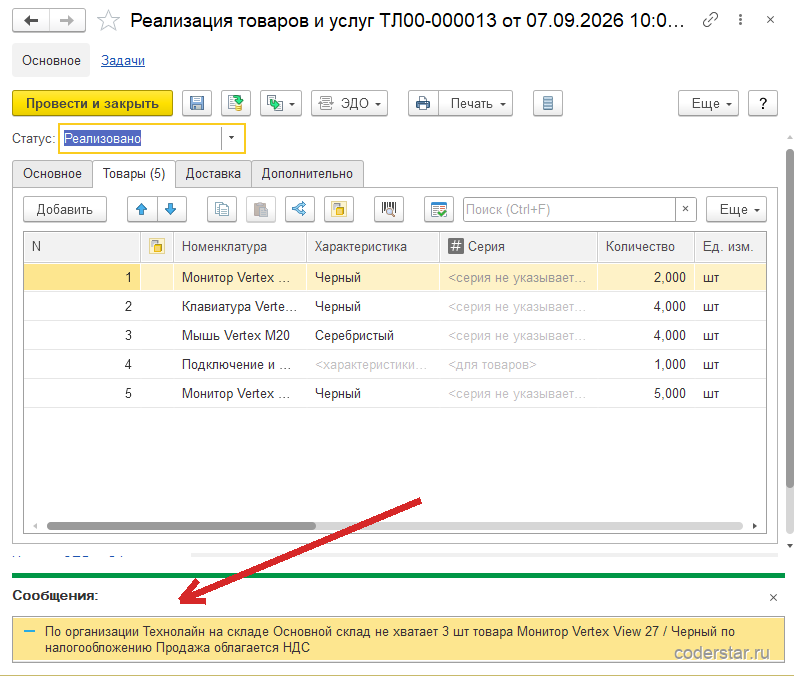Open the Доставка tab
The width and height of the screenshot is (794, 676).
coord(213,174)
